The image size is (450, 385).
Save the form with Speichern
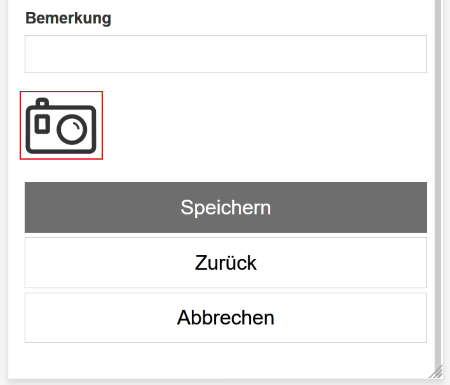click(226, 207)
